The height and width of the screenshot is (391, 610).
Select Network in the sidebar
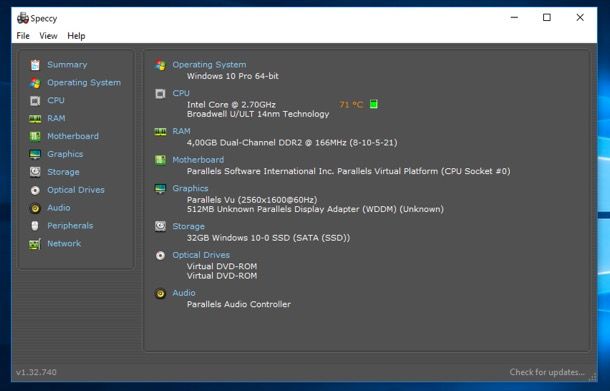64,244
